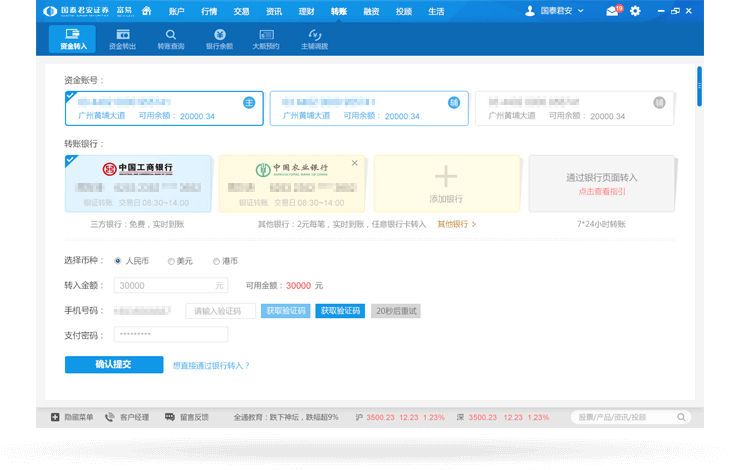Screen dimensions: 740x470
Task: Click 辅 badge on second account card
Action: click(454, 102)
